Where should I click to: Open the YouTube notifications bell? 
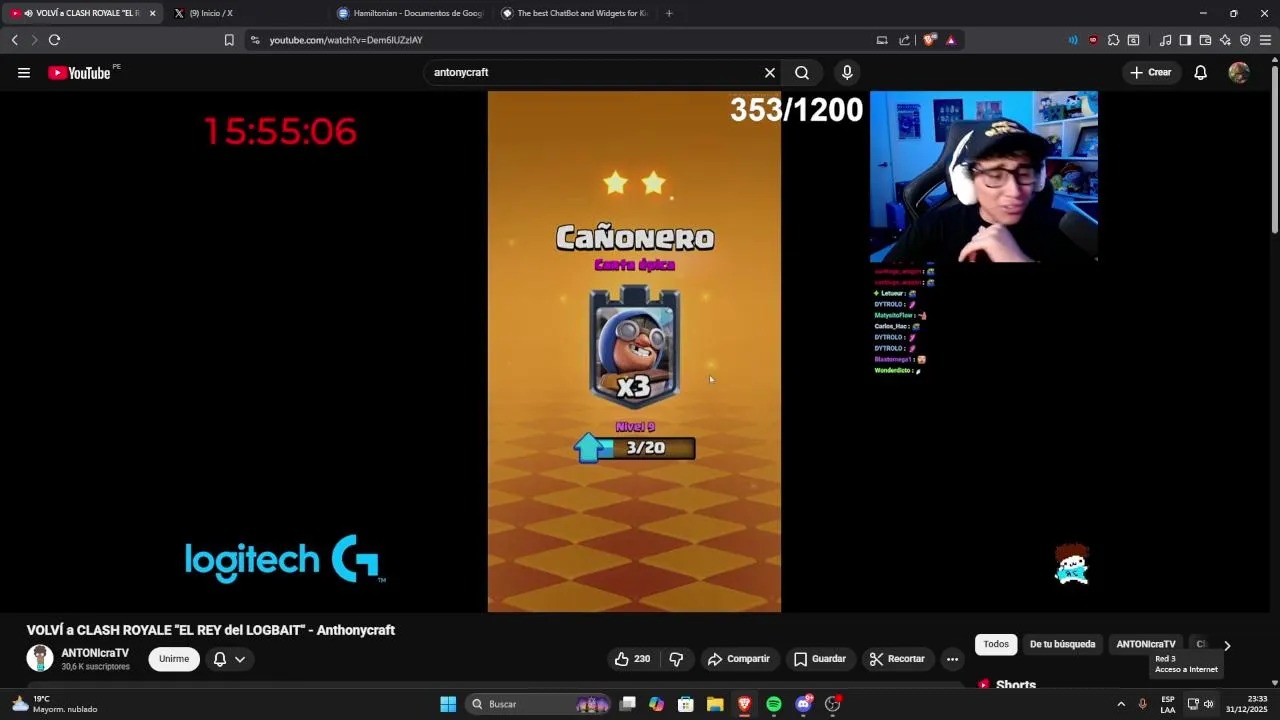1201,72
